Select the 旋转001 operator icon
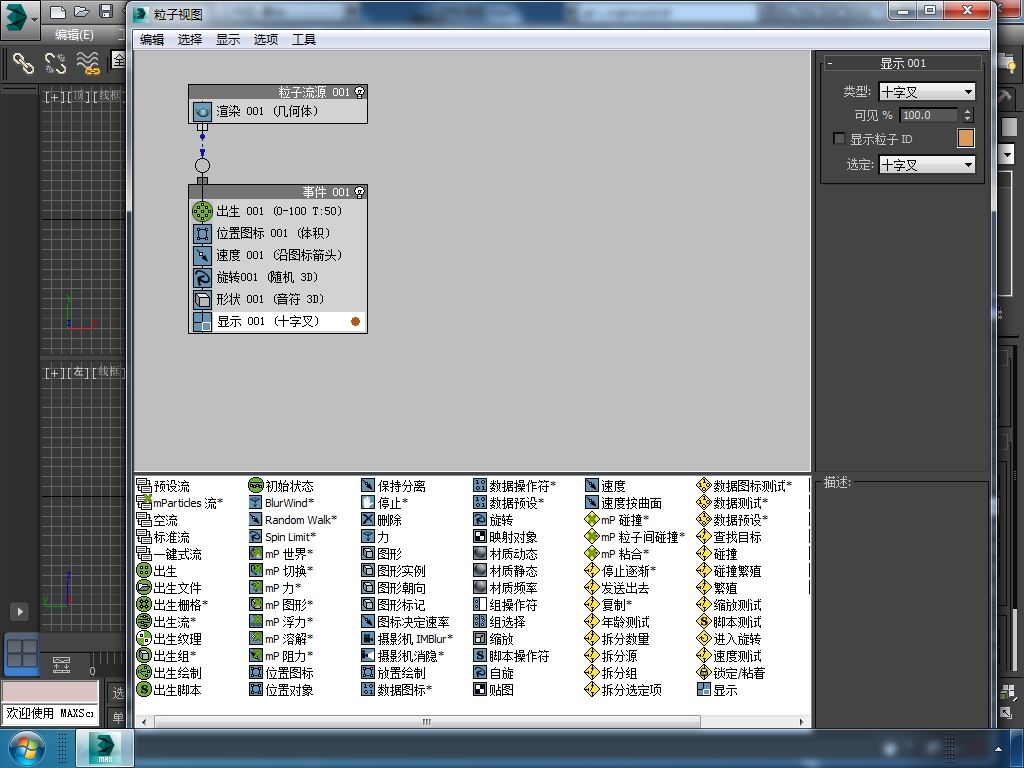 (202, 278)
